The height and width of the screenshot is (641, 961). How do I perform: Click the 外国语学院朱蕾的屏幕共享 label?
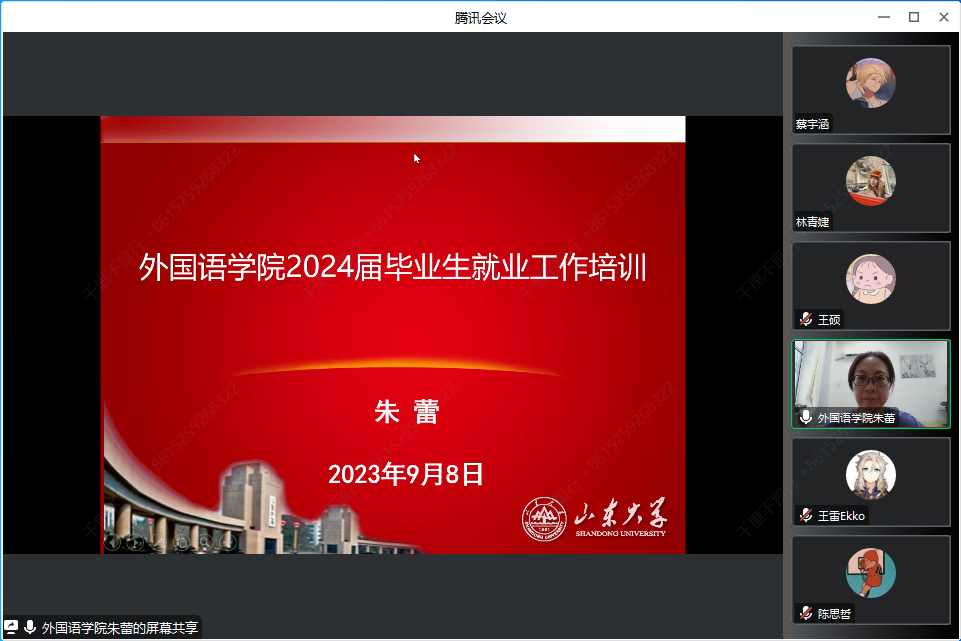[120, 628]
